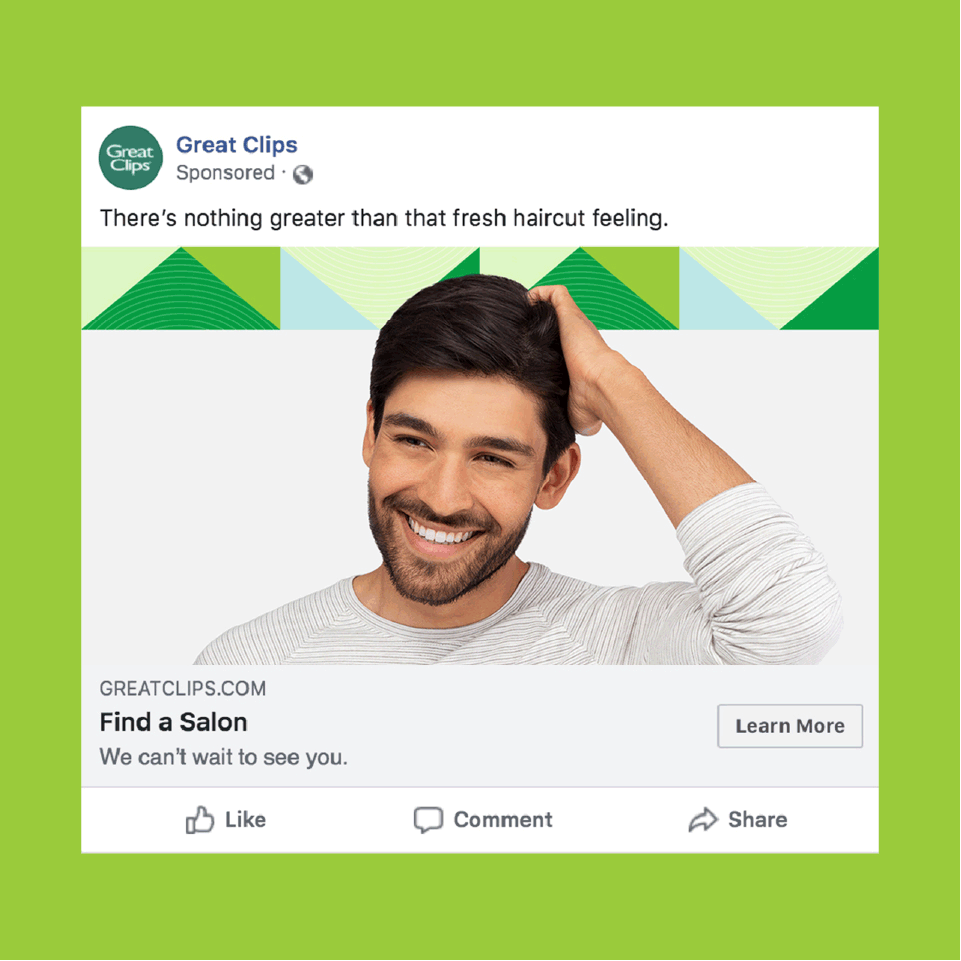
Task: Click the Share text label
Action: click(x=758, y=819)
